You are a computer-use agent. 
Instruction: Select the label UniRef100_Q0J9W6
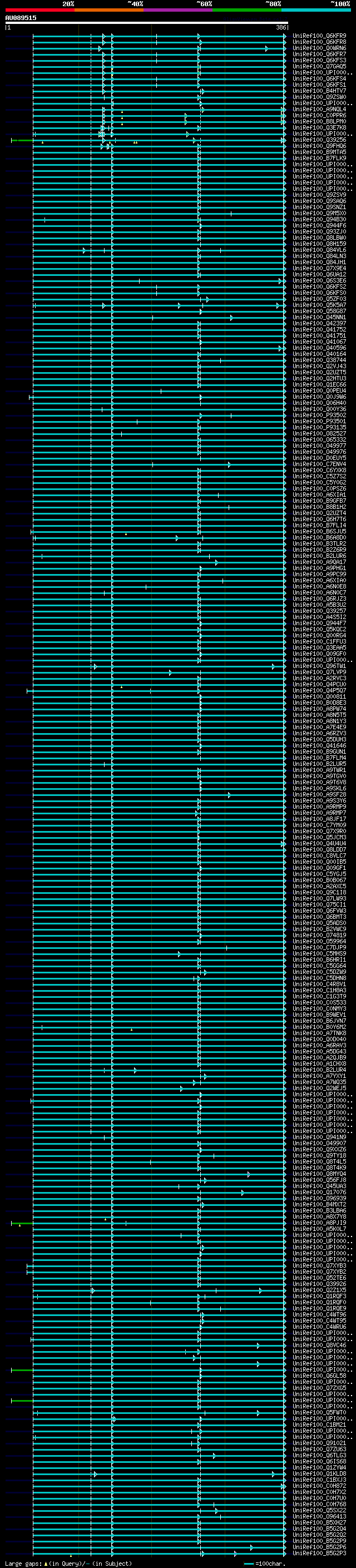click(319, 397)
